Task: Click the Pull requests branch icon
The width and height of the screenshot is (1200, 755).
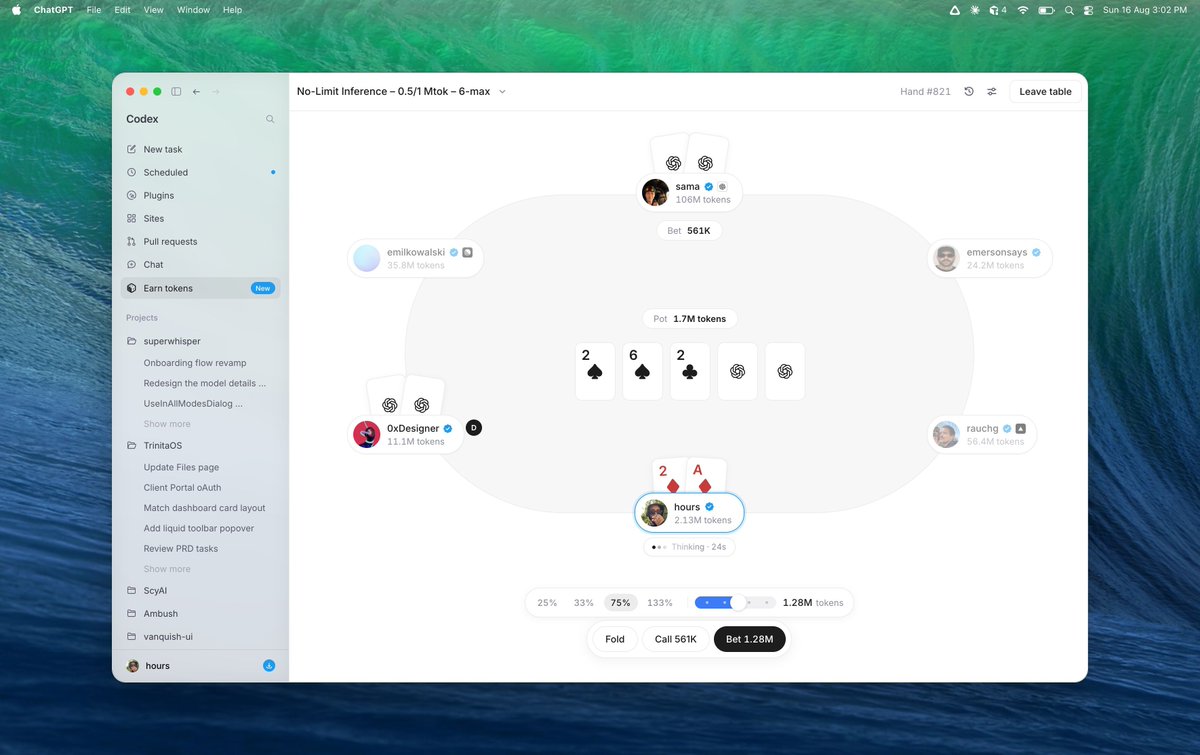Action: (x=132, y=241)
